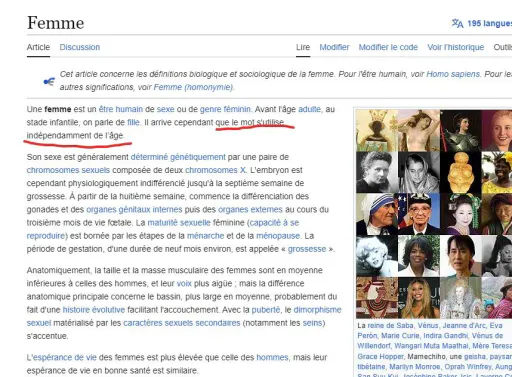Follow the ménopause link

[278, 236]
